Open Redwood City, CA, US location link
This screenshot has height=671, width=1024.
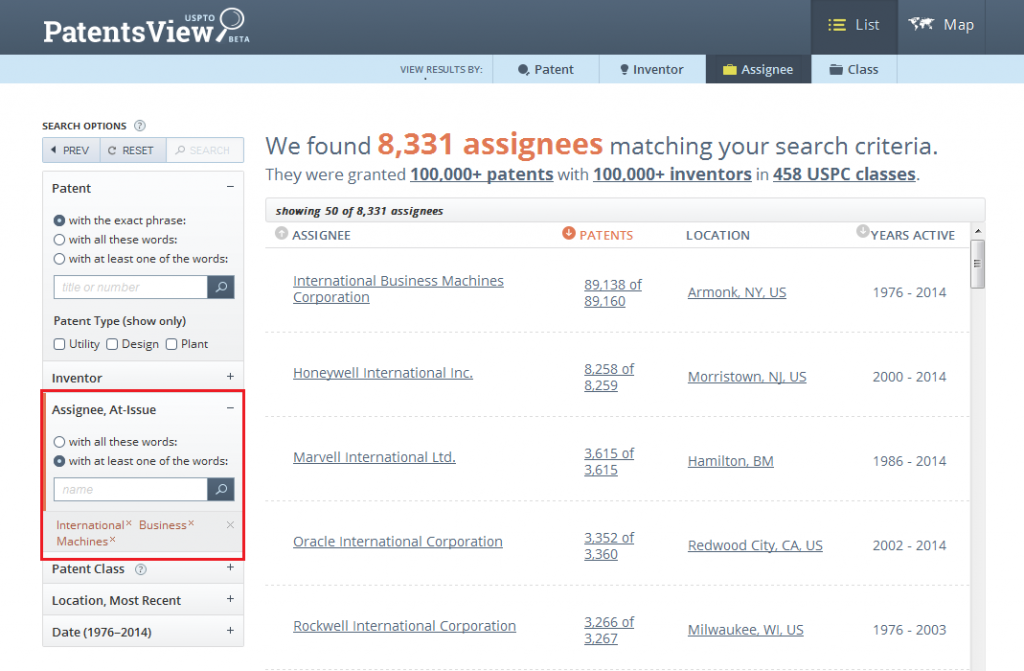tap(755, 546)
